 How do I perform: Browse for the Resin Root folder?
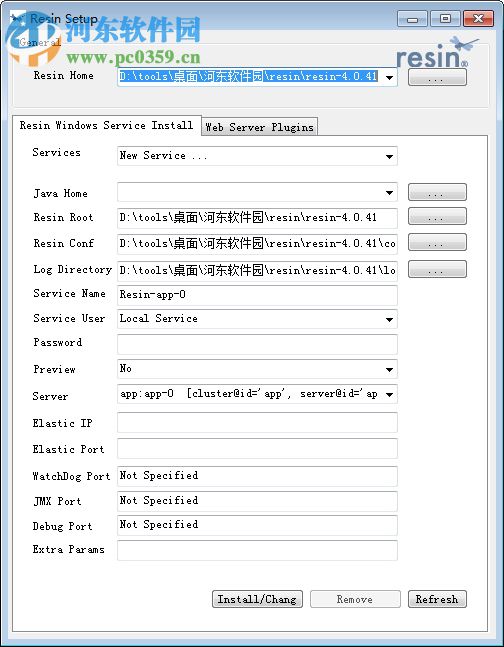coord(437,216)
